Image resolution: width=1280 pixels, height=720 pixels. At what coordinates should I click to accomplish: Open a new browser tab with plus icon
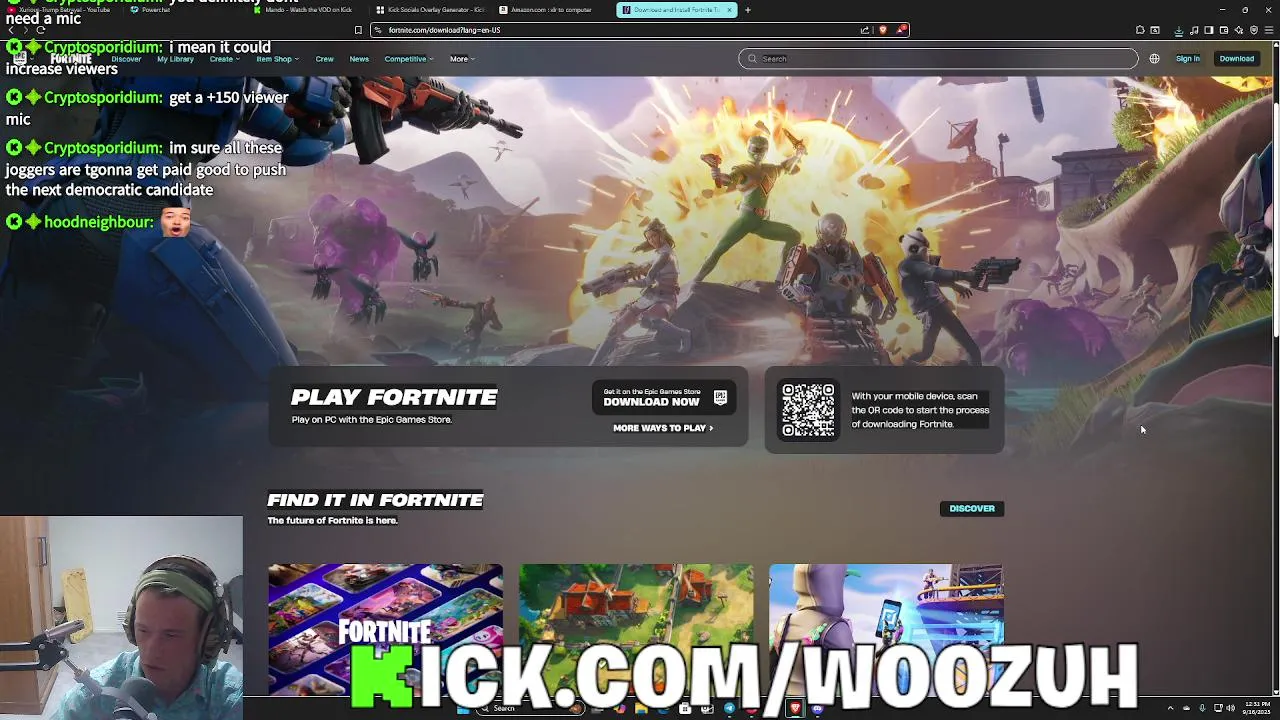(x=748, y=10)
